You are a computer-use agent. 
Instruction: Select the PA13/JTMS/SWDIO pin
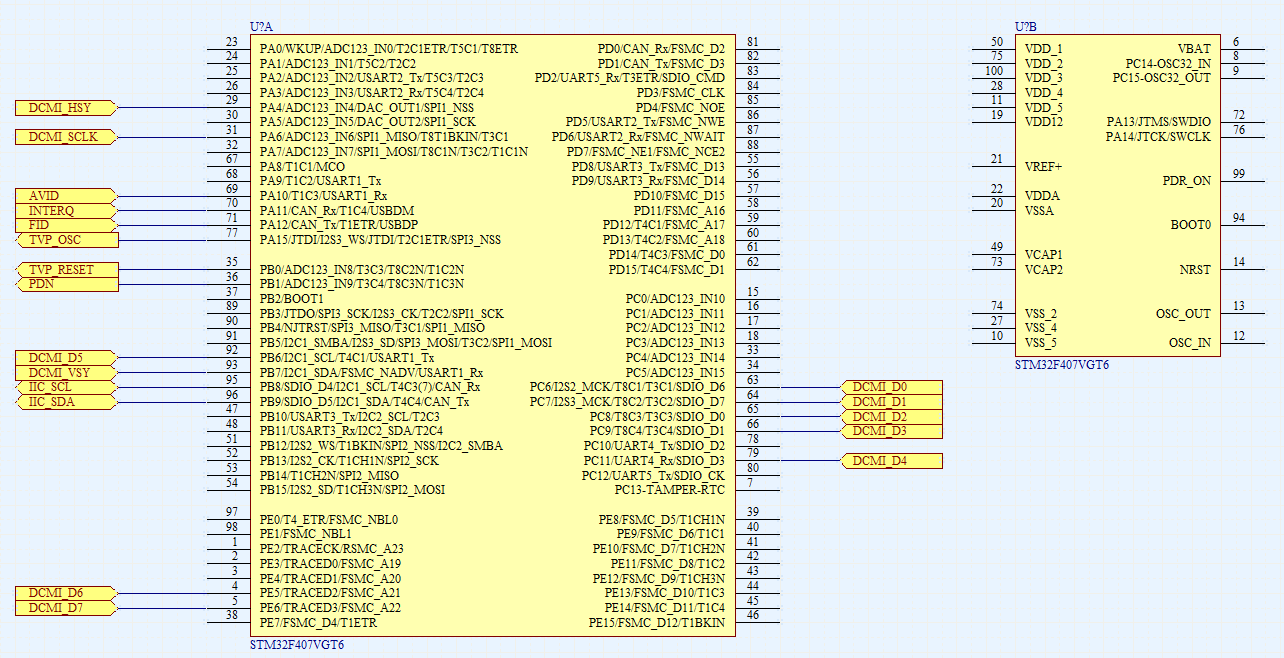(1158, 122)
